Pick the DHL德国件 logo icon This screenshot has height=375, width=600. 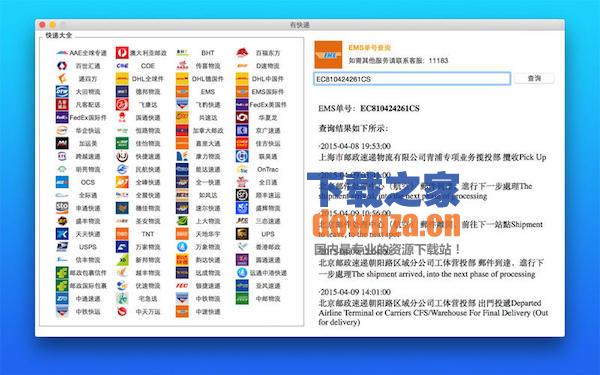182,79
